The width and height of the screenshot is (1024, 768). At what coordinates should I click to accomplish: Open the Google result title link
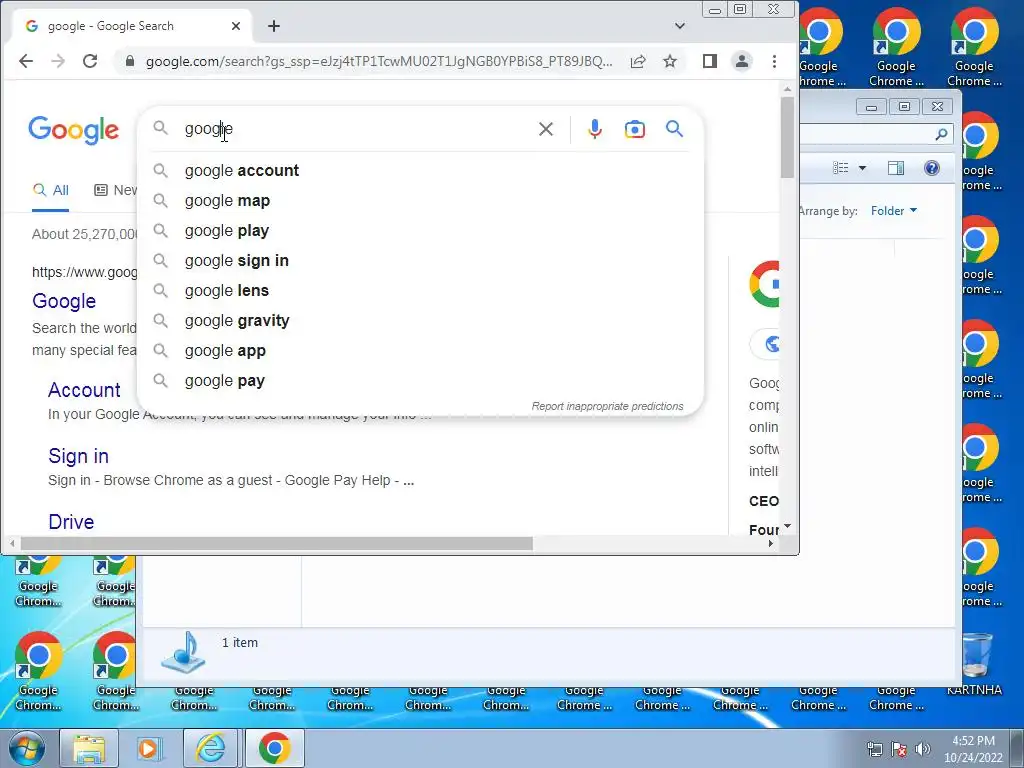coord(64,301)
